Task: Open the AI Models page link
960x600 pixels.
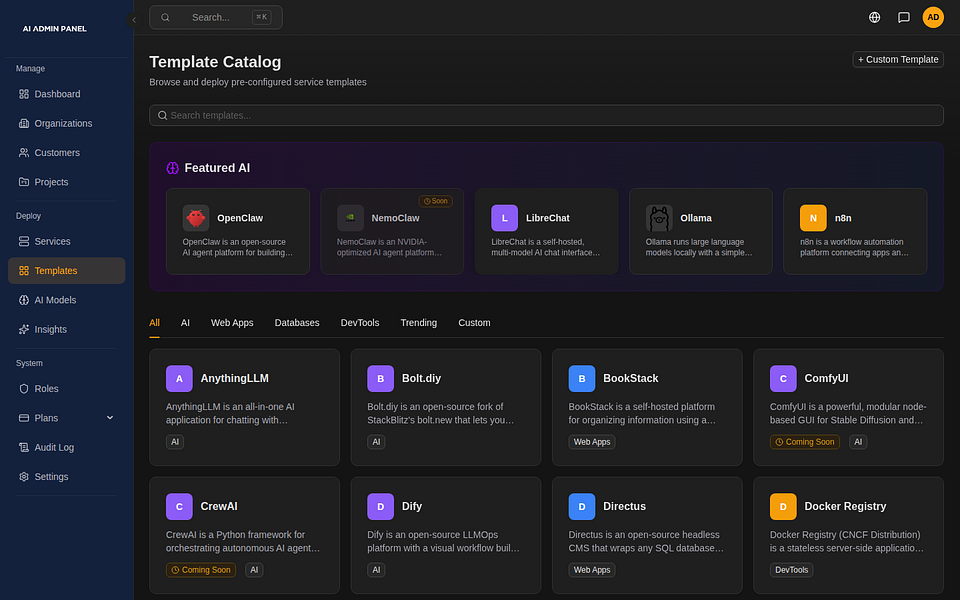Action: coord(66,301)
